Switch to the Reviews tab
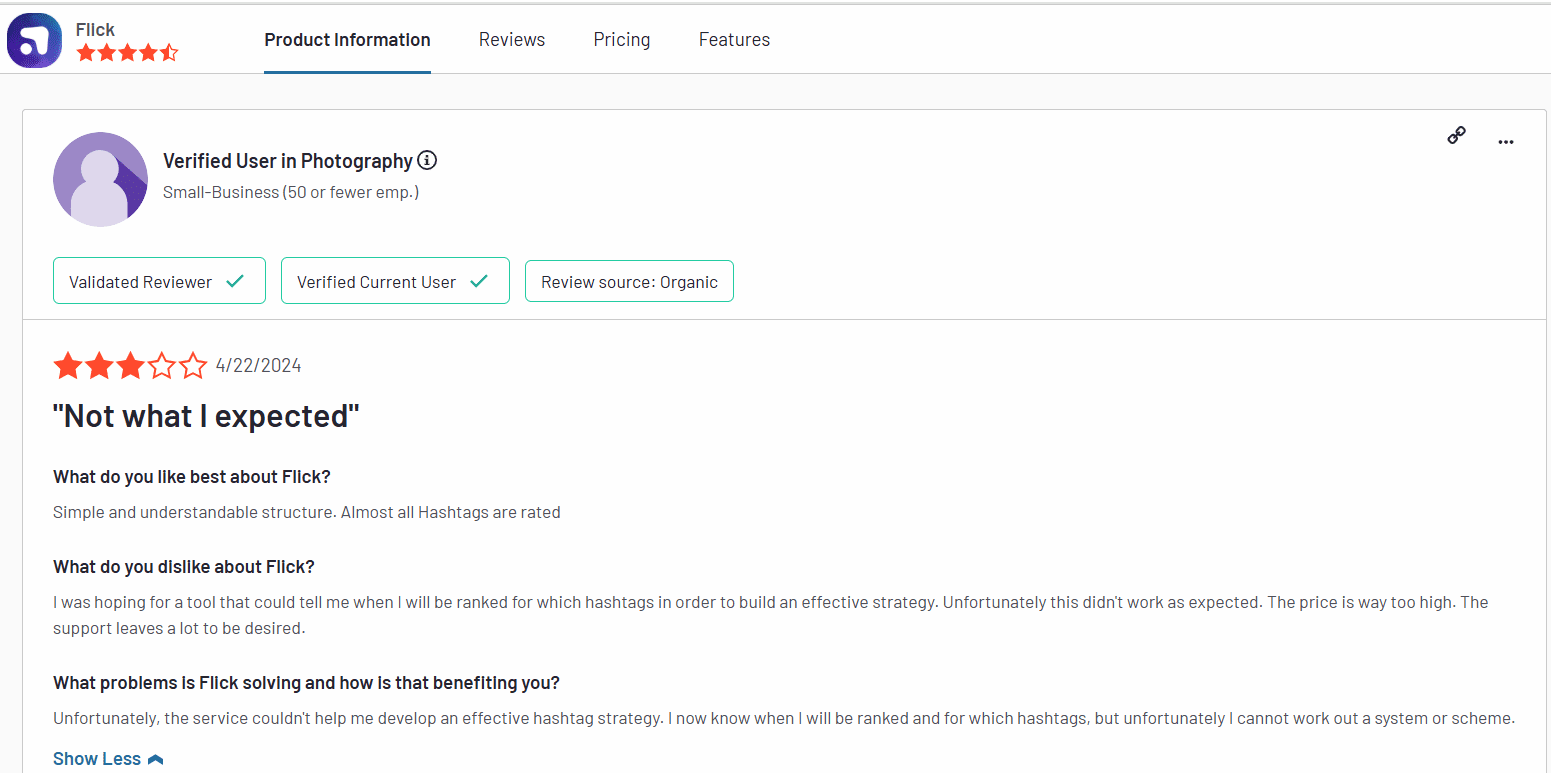 point(512,40)
